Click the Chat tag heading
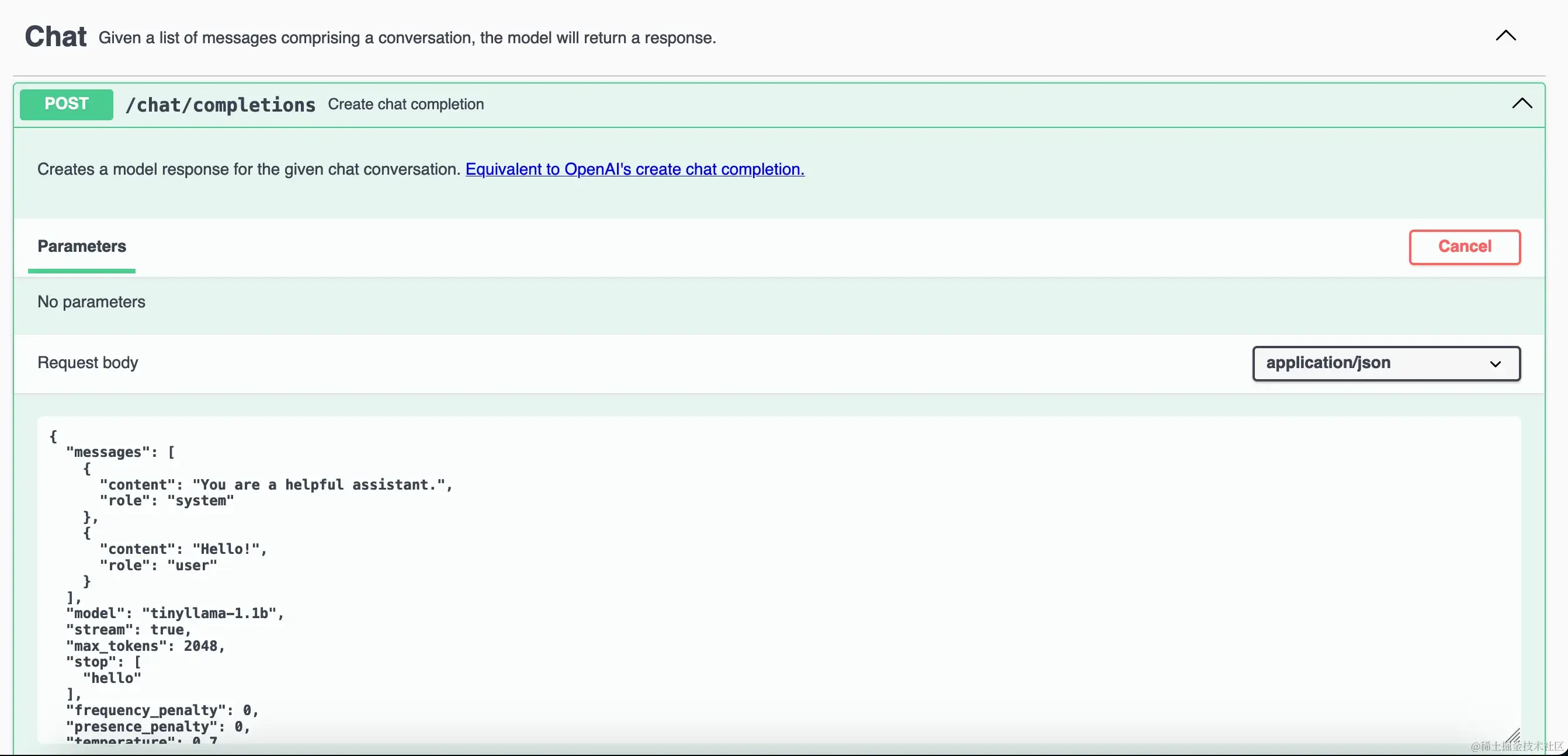Image resolution: width=1568 pixels, height=756 pixels. 55,37
